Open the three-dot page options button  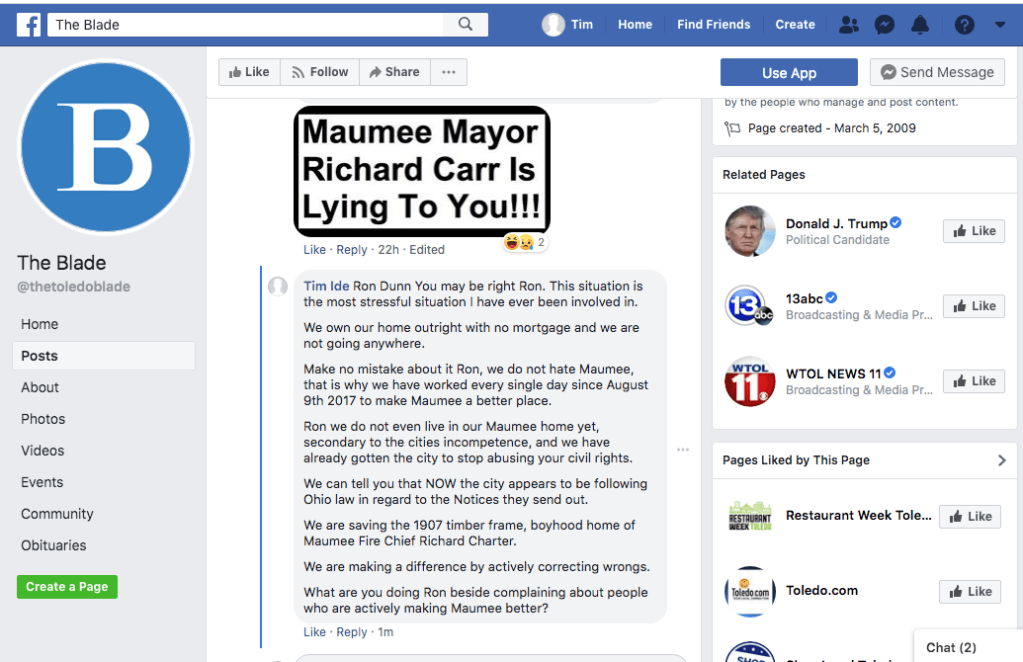449,72
